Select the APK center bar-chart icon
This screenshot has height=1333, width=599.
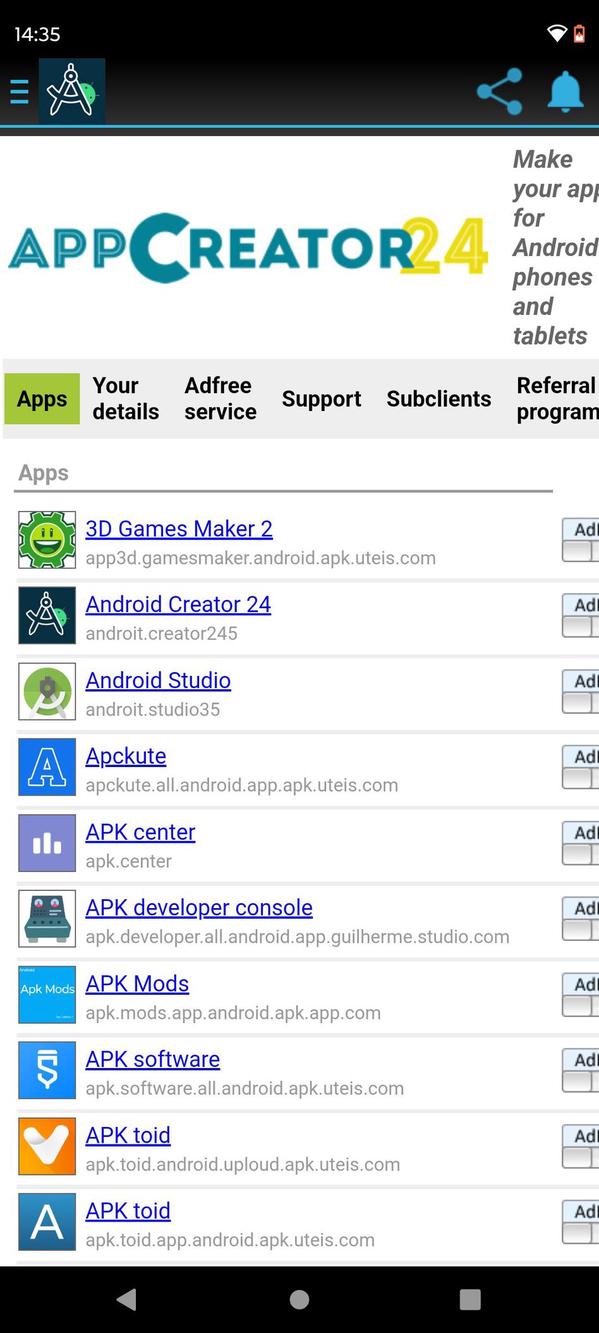(x=47, y=843)
